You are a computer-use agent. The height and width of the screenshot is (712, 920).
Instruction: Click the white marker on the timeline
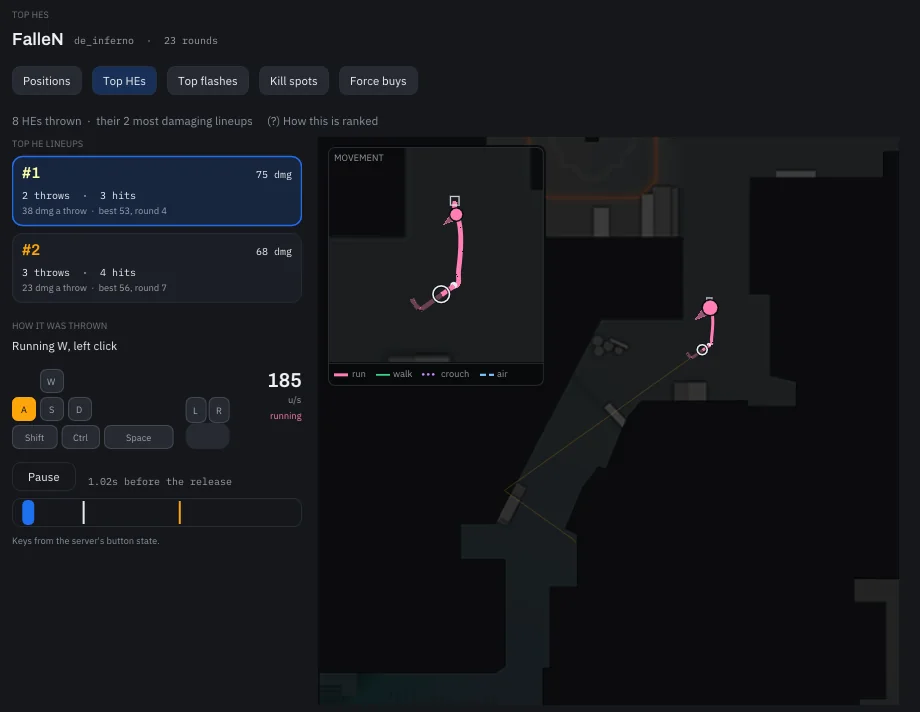84,512
